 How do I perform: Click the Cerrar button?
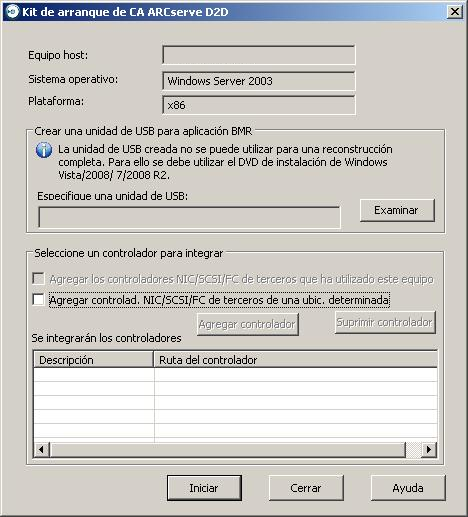[306, 488]
